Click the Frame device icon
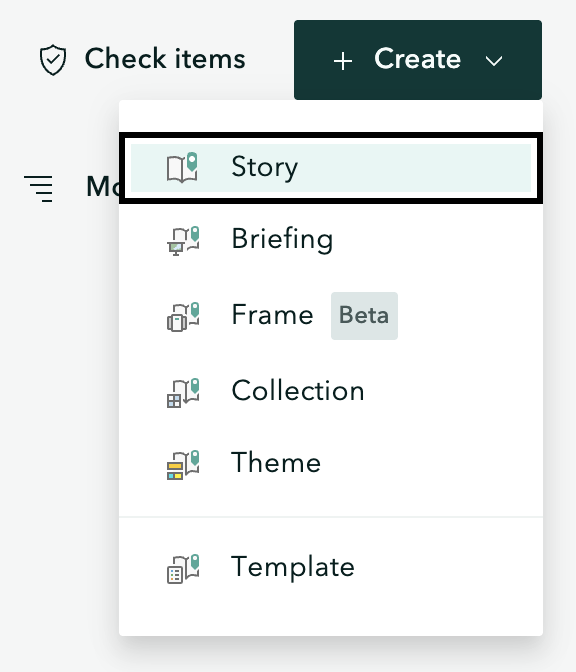The image size is (576, 672). [183, 317]
